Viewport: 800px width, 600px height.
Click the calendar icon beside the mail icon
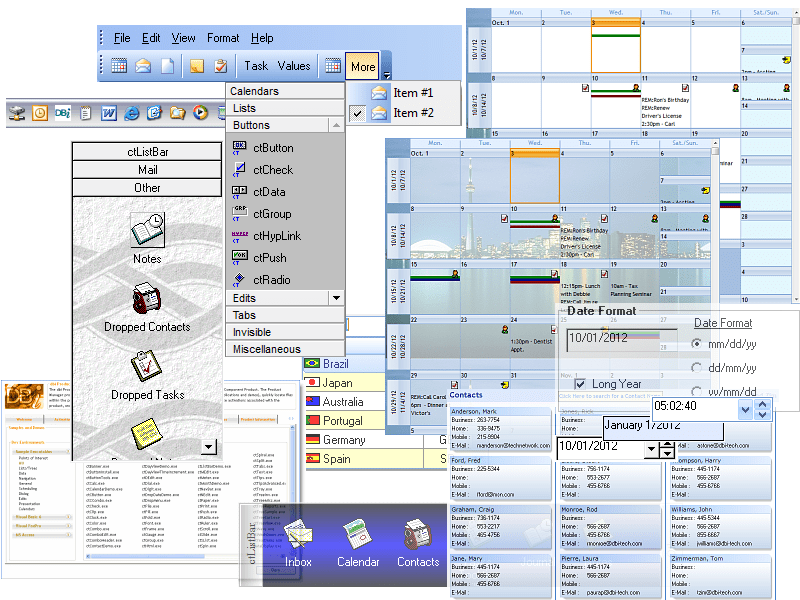(x=119, y=66)
